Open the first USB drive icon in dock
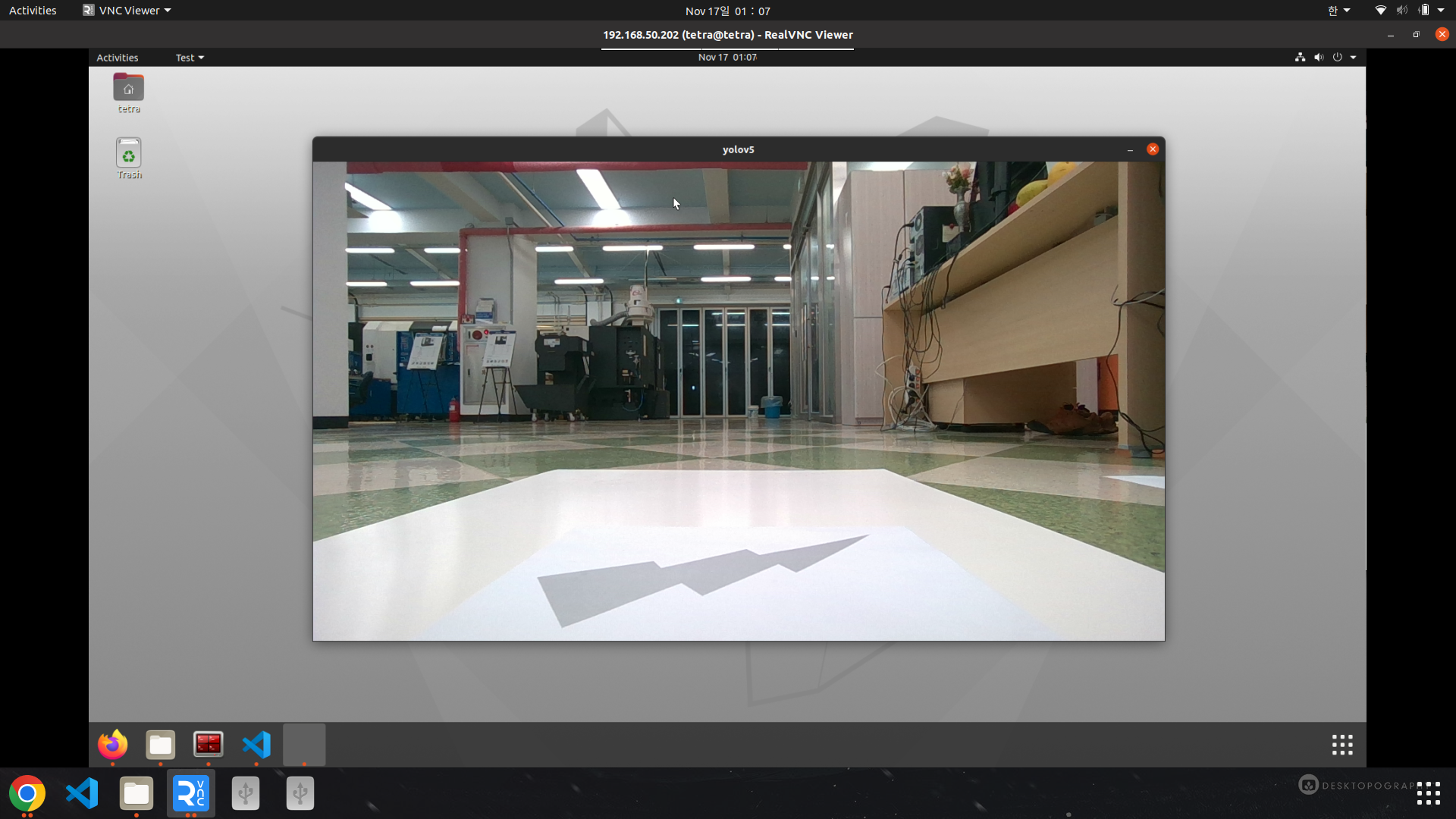 [245, 793]
